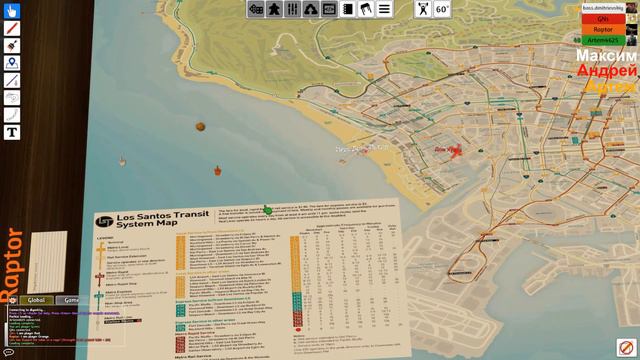640x360 pixels.
Task: Switch to the Global chat tab
Action: pos(36,300)
